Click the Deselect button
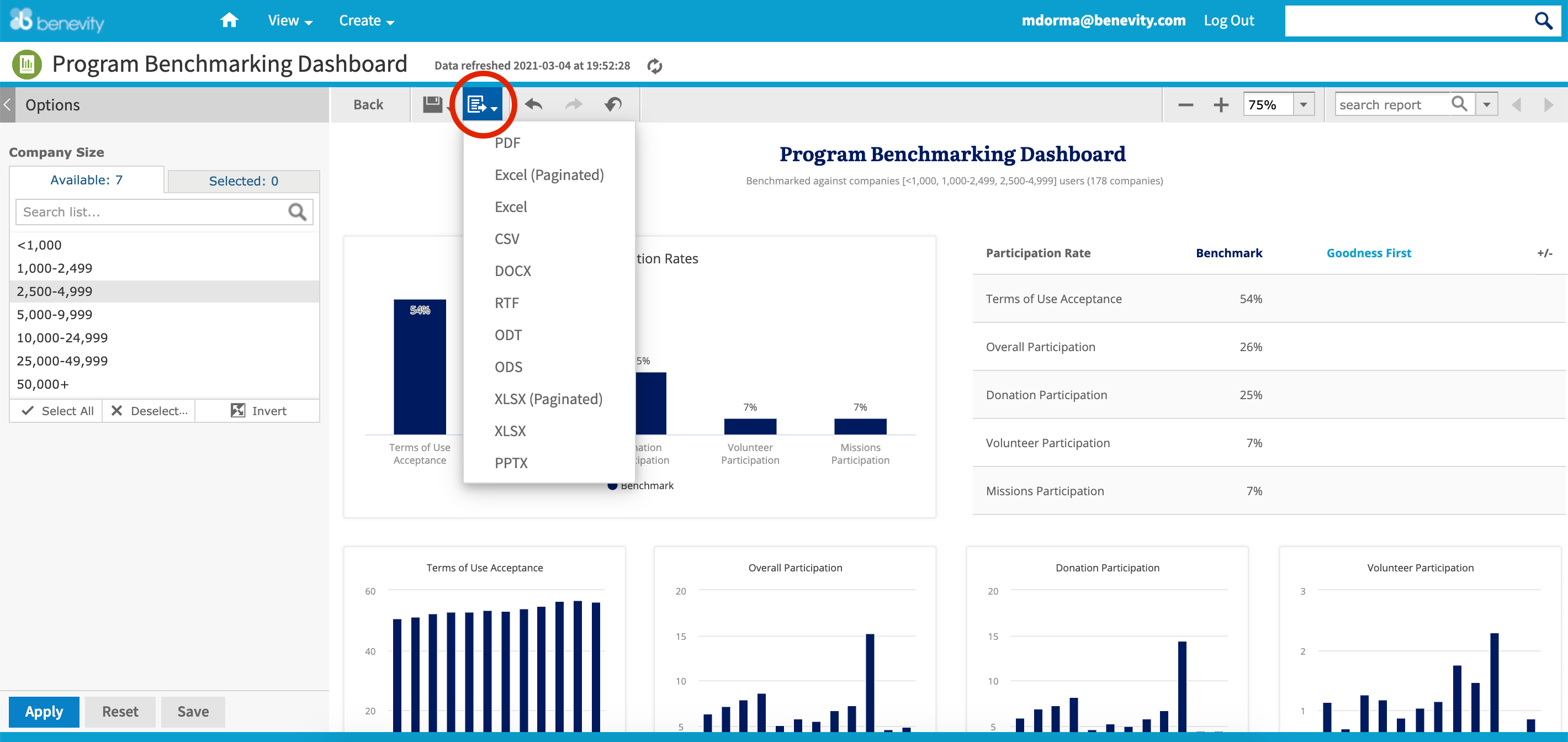This screenshot has width=1568, height=742. (x=149, y=411)
